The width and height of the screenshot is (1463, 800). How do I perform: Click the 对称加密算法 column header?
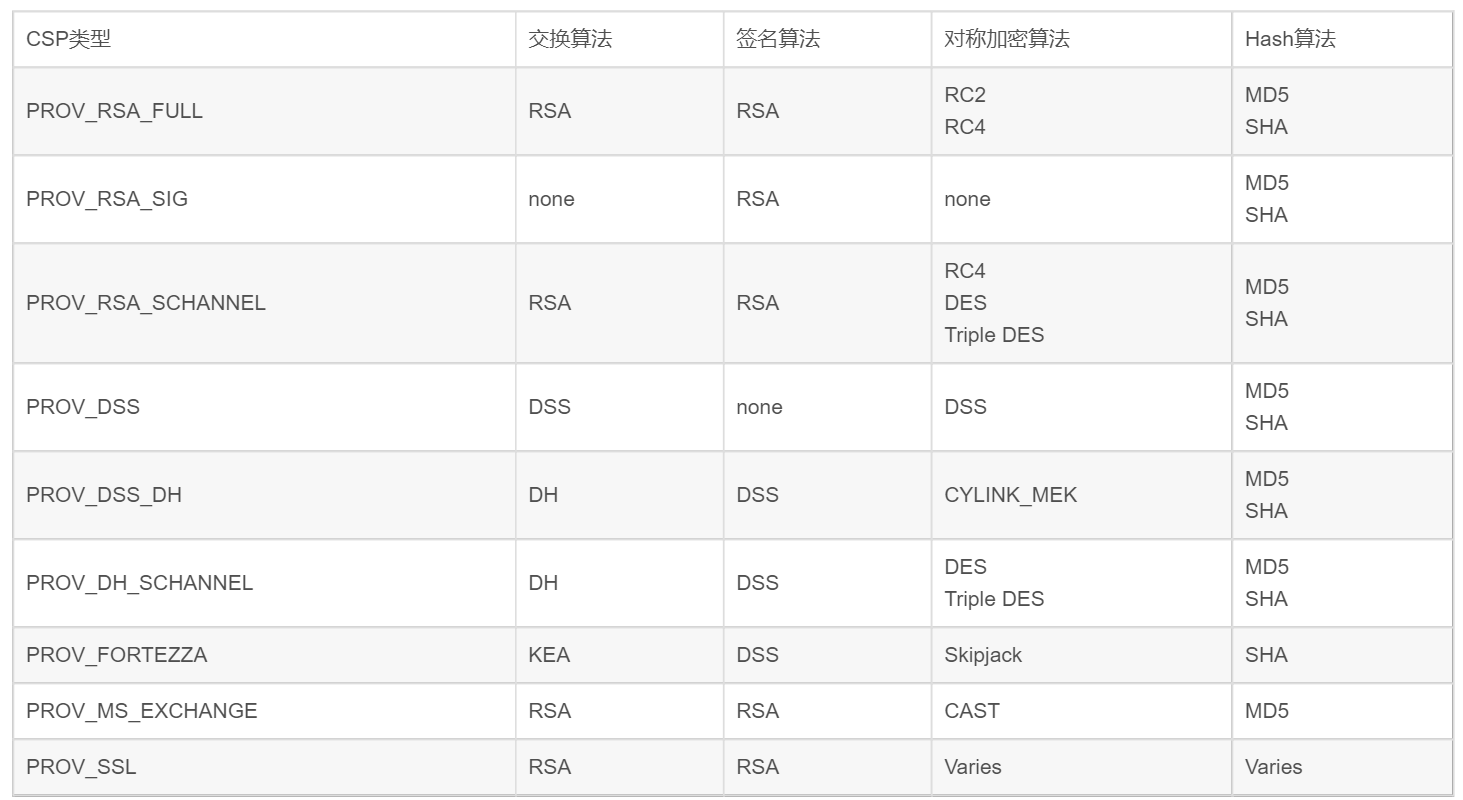pos(1007,39)
